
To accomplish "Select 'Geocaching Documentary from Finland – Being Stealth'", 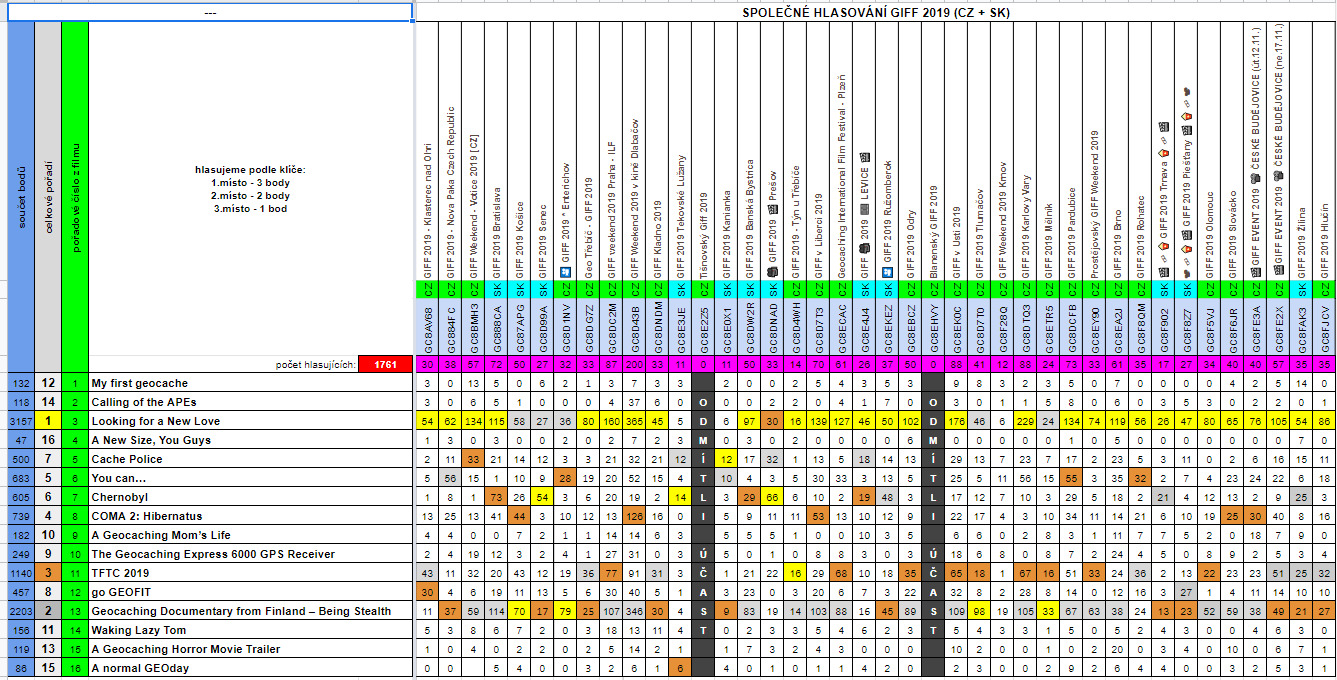I will coord(251,611).
